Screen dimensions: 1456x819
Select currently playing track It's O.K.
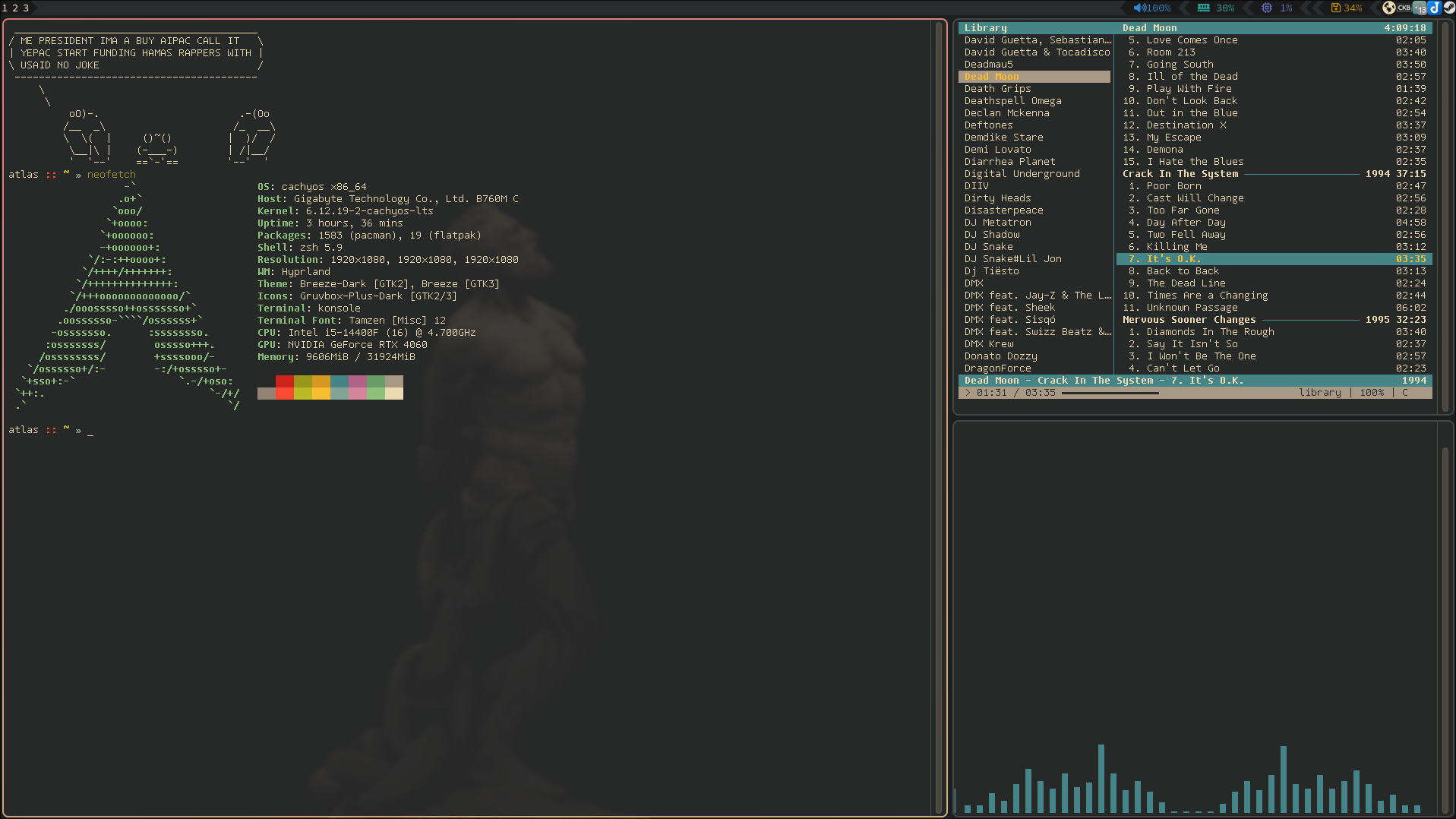1274,259
